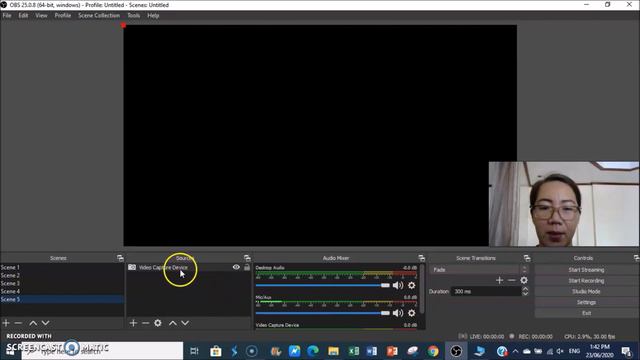The height and width of the screenshot is (360, 640).
Task: Open PowerPoint from taskbar
Action: point(392,351)
